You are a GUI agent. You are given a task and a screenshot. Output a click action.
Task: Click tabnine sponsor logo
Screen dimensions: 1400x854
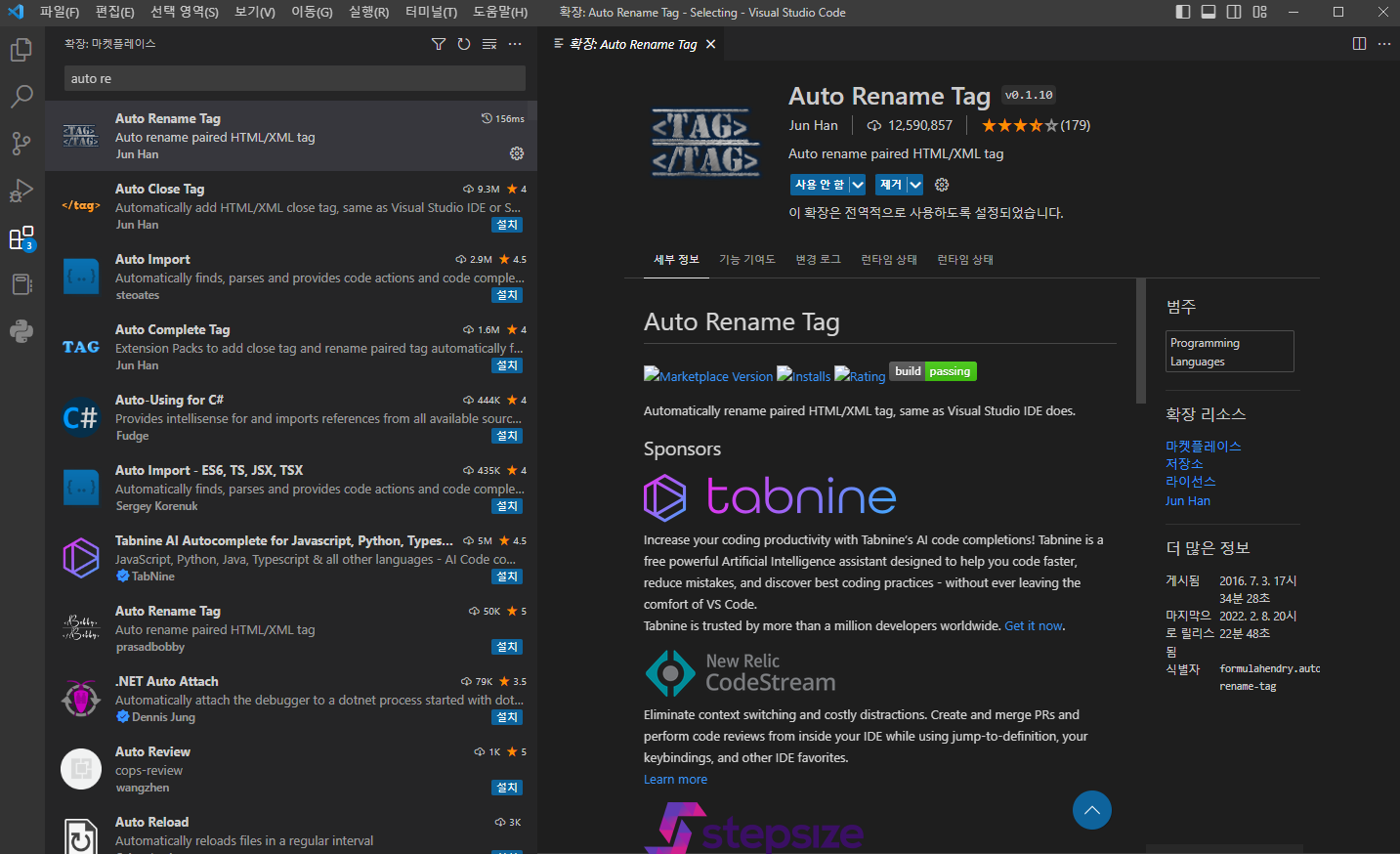(770, 496)
